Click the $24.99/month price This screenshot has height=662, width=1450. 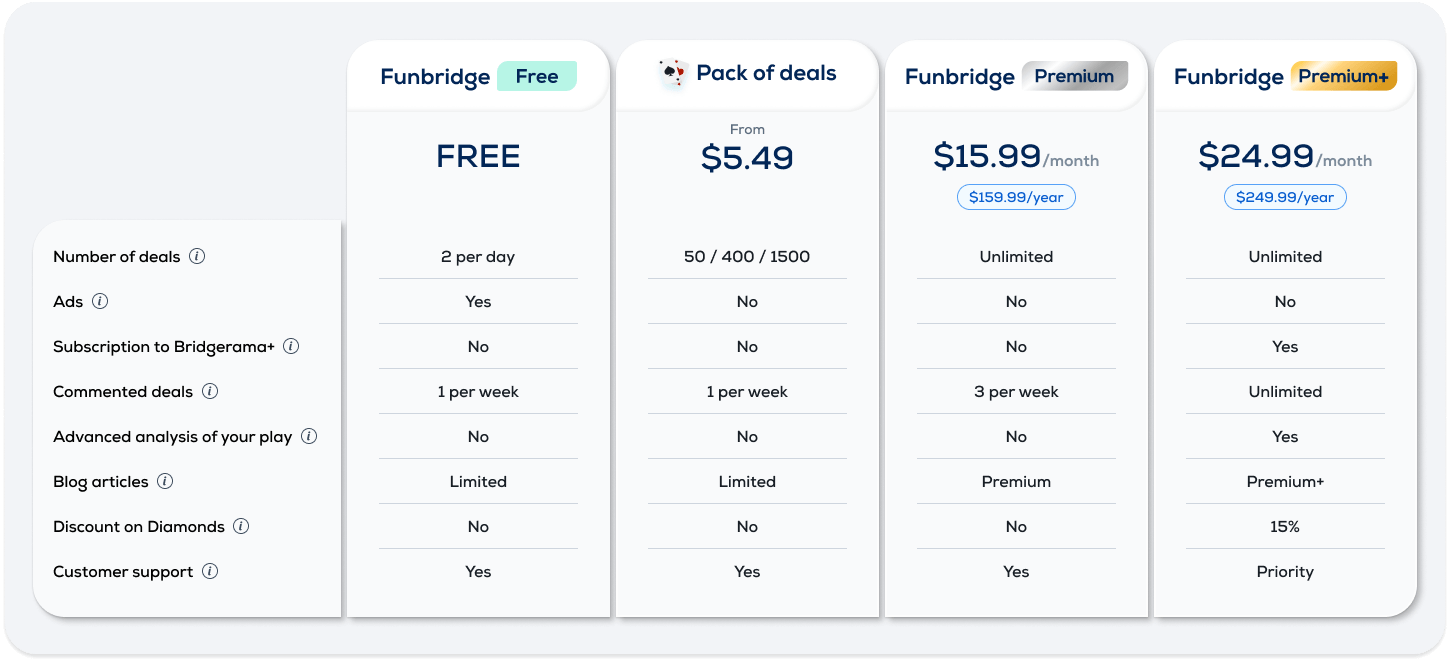[x=1285, y=156]
